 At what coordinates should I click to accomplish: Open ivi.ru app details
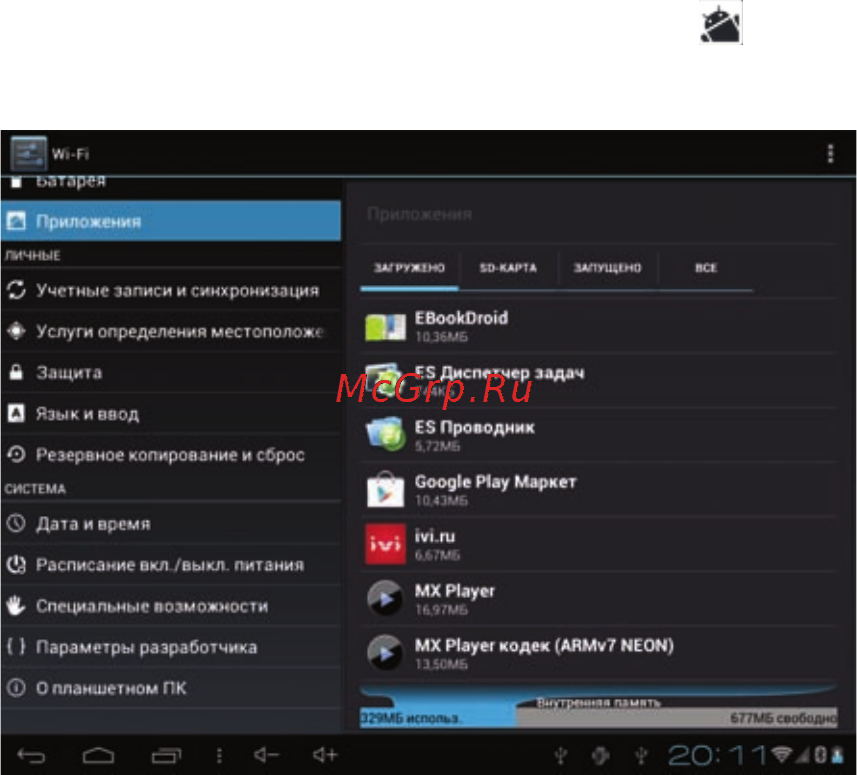point(598,544)
